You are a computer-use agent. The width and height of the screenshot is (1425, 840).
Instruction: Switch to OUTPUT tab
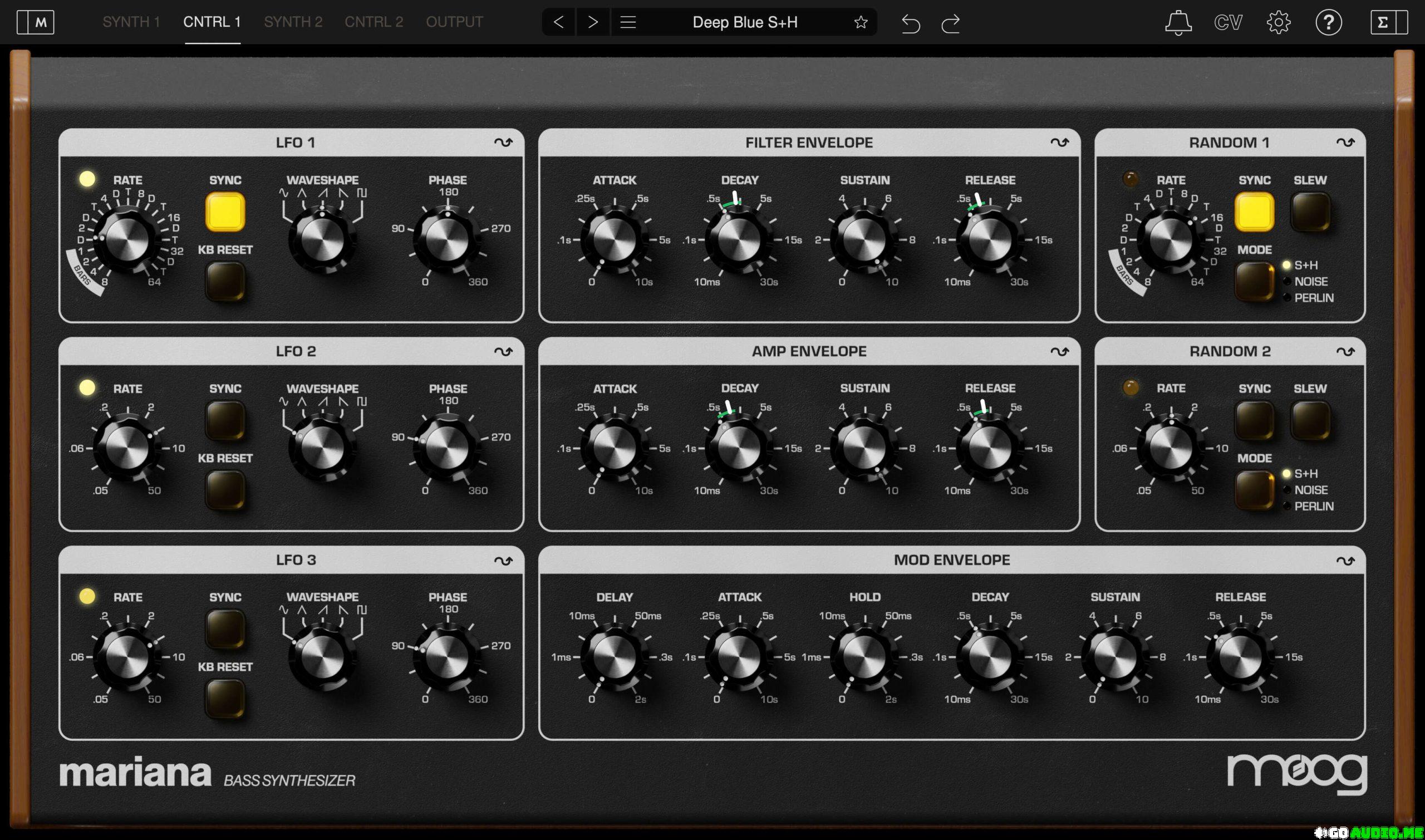click(454, 22)
